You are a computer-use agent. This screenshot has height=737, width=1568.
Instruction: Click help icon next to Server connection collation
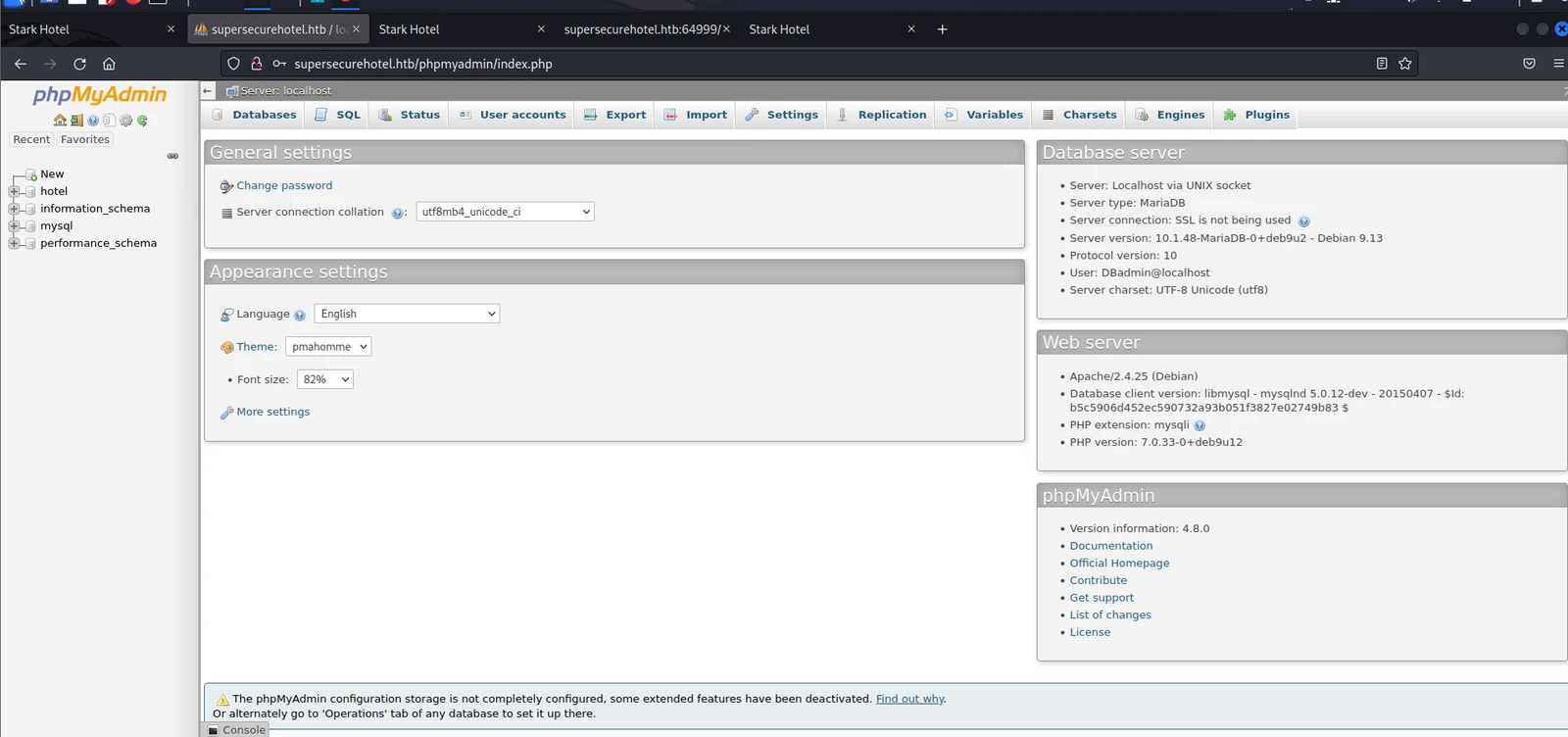[x=397, y=213]
